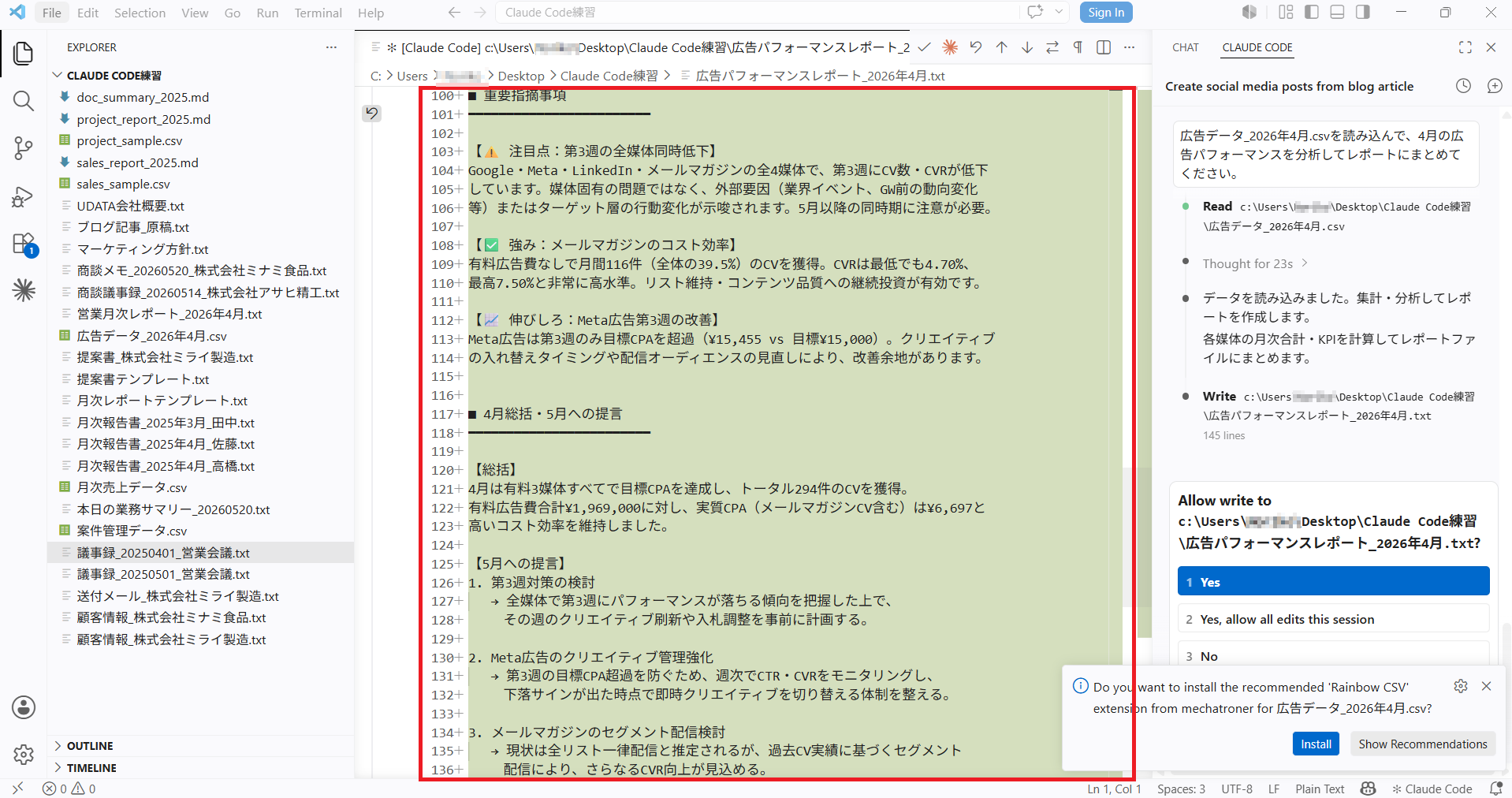This screenshot has width=1512, height=798.
Task: Open the Extensions view with badge
Action: pyautogui.click(x=24, y=244)
